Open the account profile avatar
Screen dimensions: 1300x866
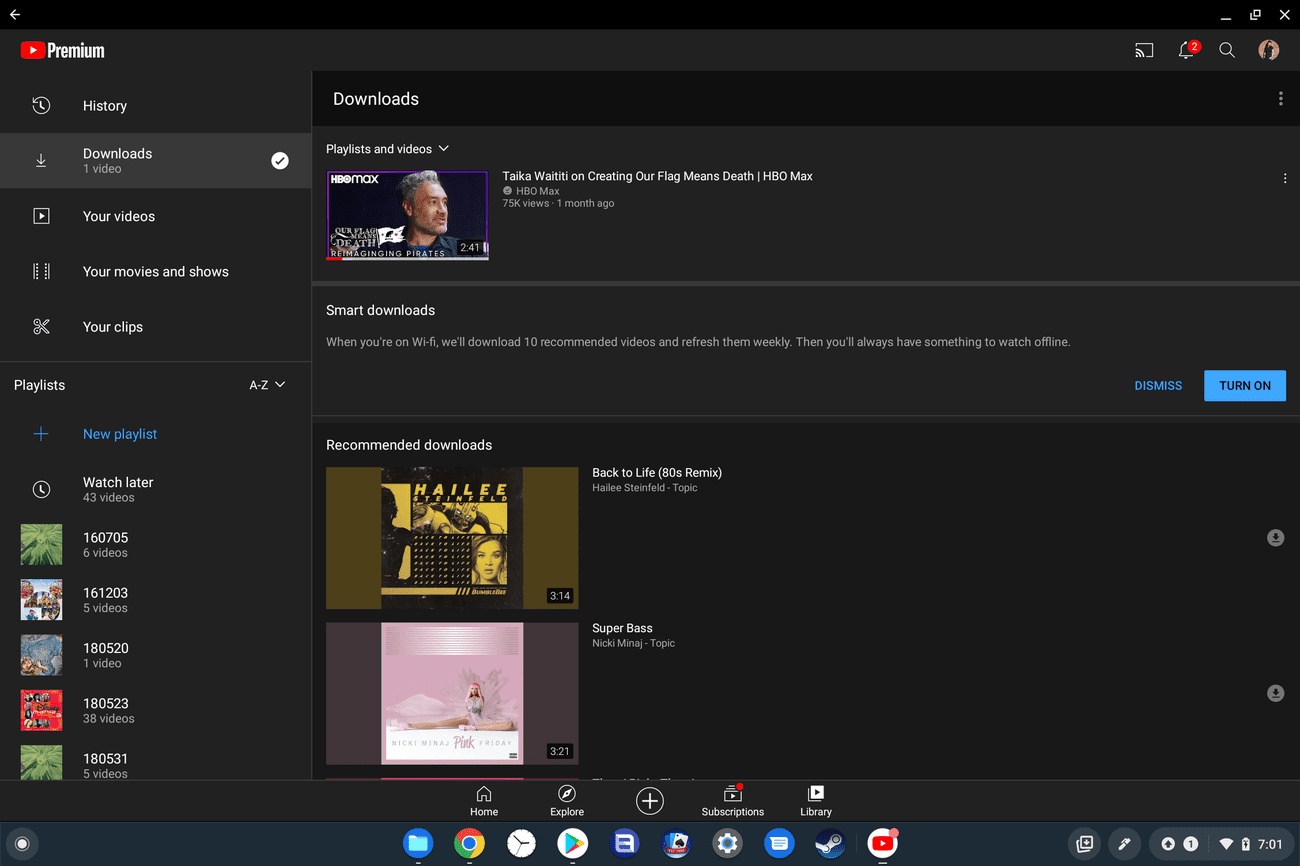pyautogui.click(x=1269, y=50)
